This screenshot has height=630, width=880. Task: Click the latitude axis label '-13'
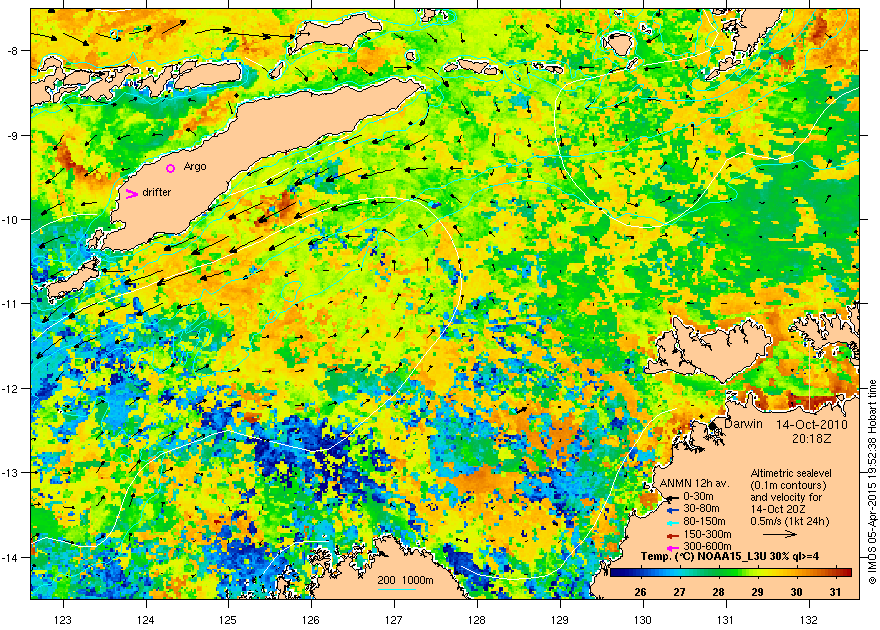click(10, 473)
